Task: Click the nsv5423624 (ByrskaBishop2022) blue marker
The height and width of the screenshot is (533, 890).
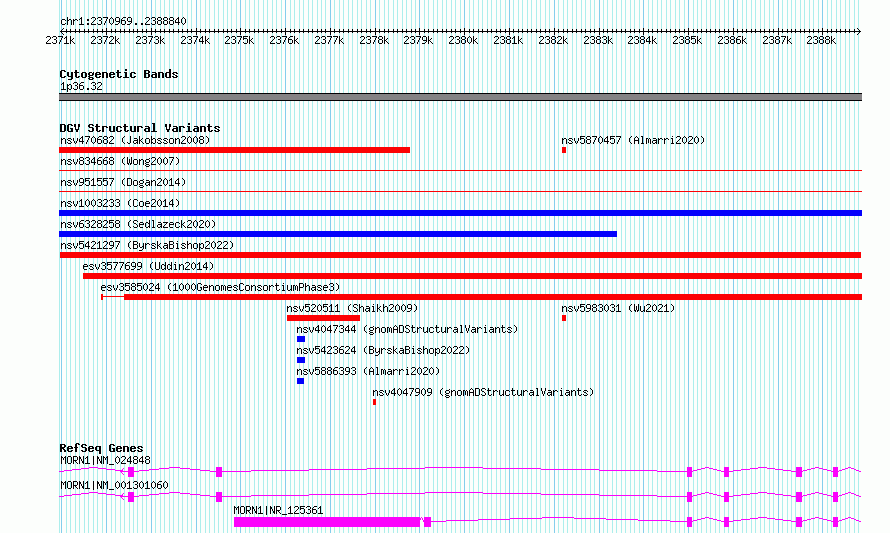Action: pos(301,360)
